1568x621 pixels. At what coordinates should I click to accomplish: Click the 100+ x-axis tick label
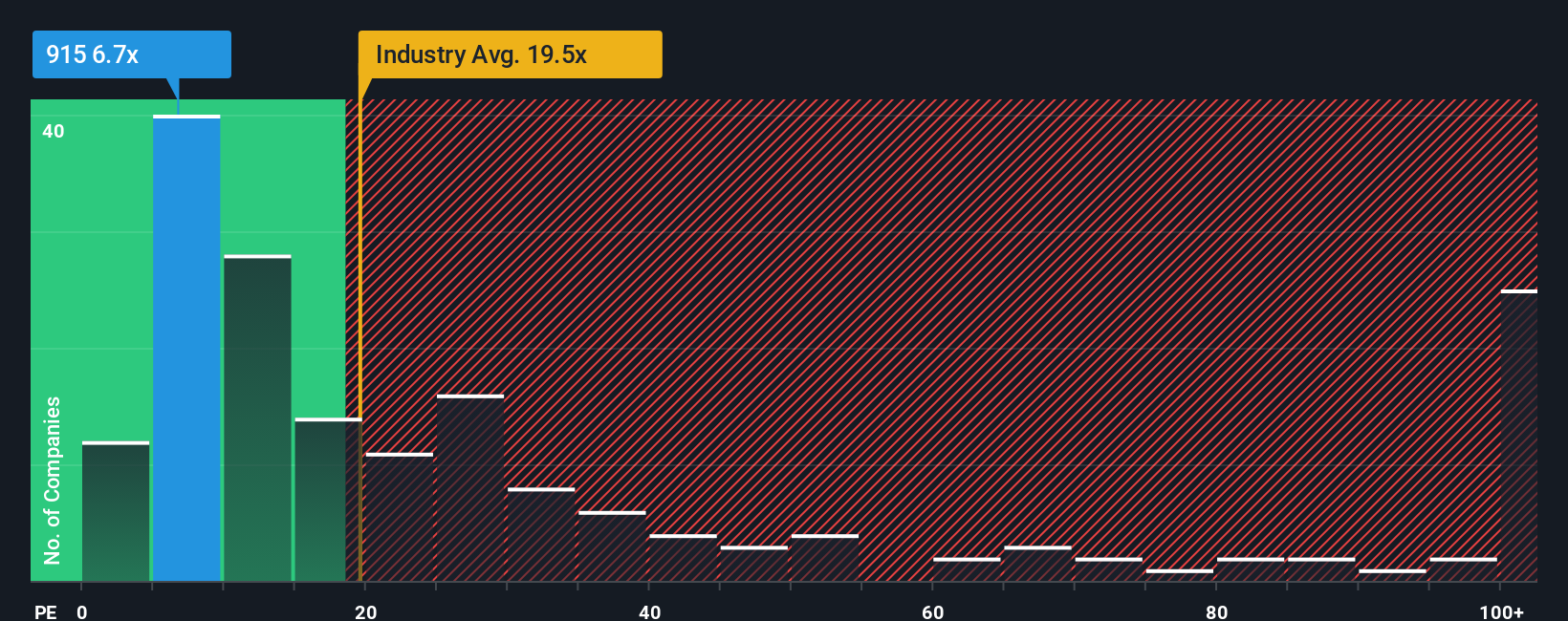1501,611
